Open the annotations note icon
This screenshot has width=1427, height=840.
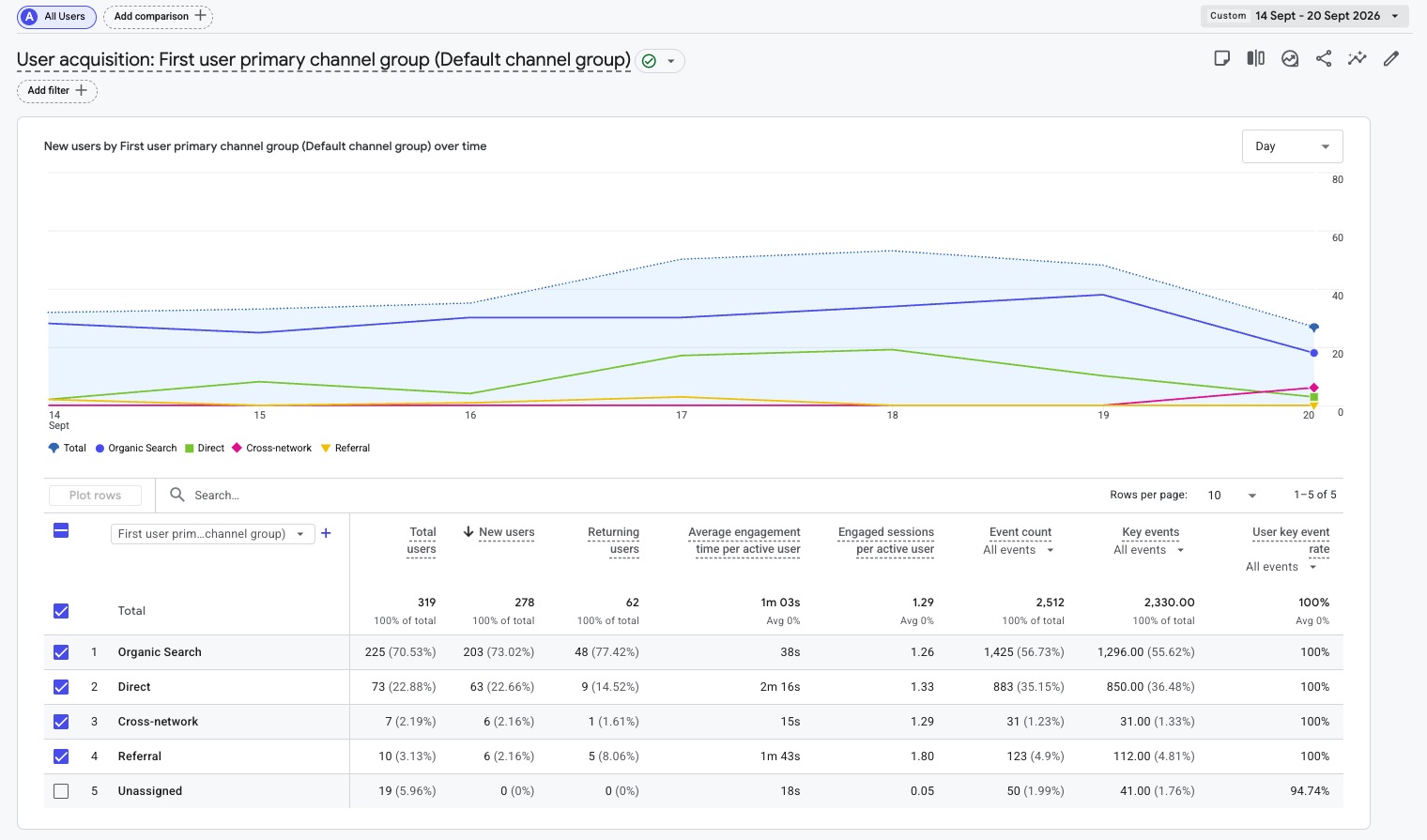point(1222,59)
